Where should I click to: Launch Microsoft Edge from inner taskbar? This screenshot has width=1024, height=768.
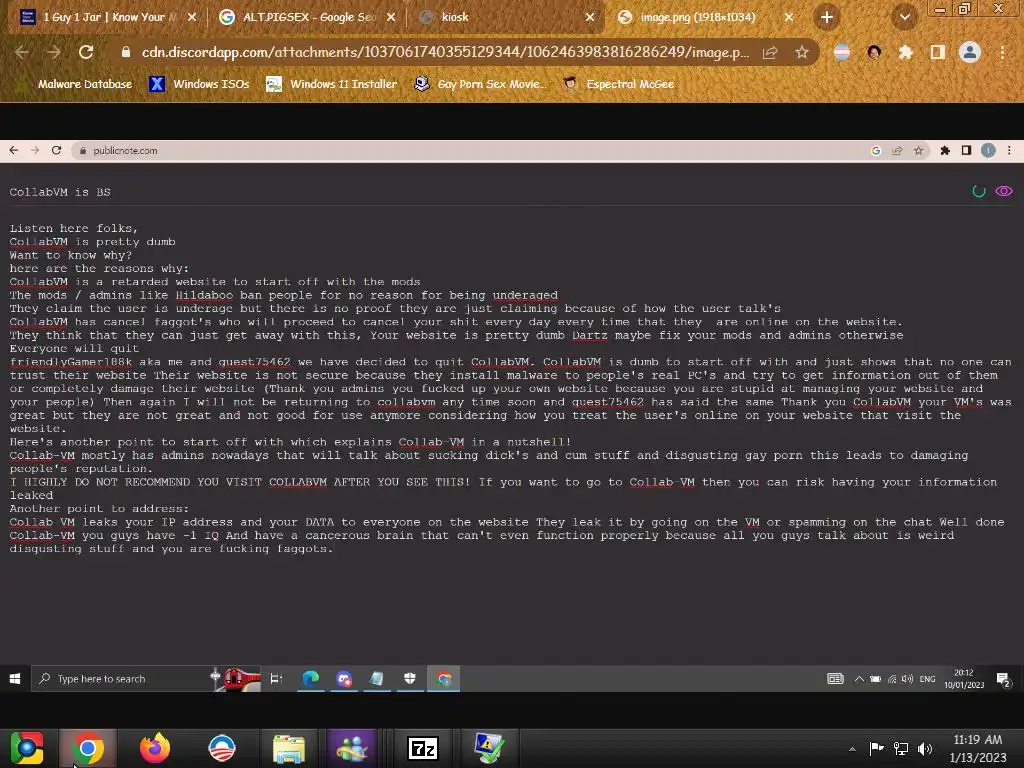(x=311, y=679)
